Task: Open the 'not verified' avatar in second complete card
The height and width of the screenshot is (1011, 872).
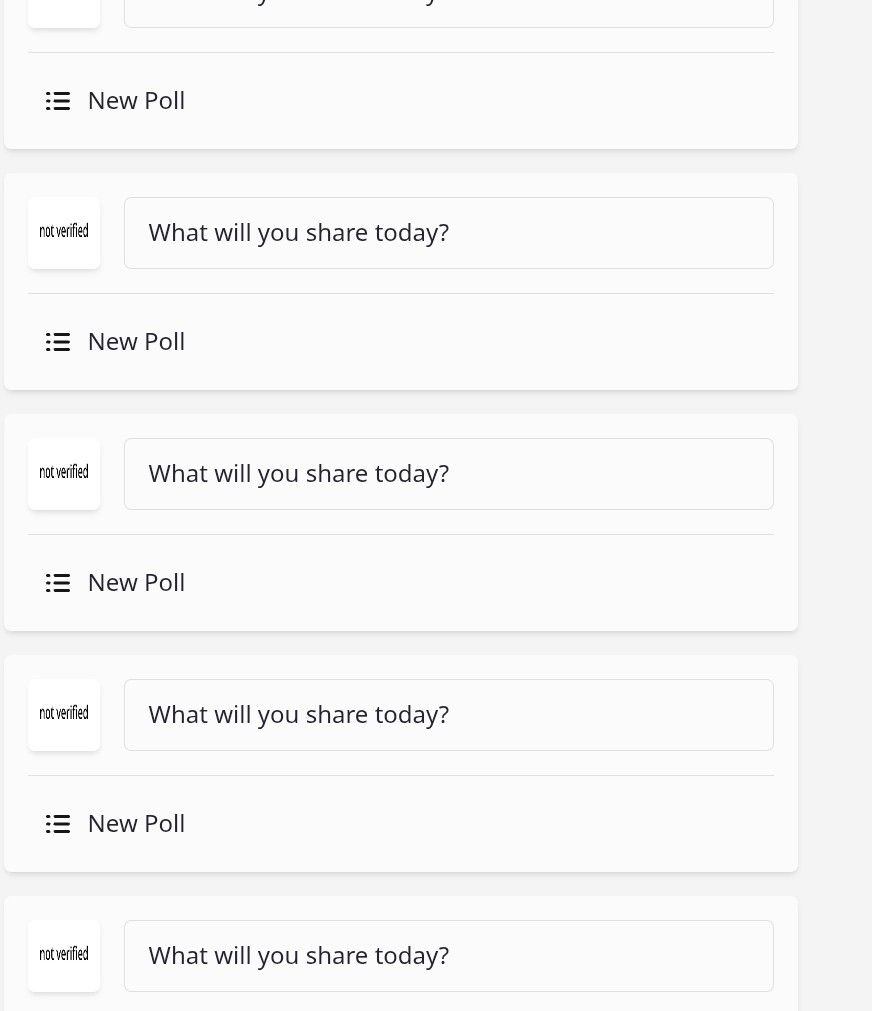Action: (64, 474)
